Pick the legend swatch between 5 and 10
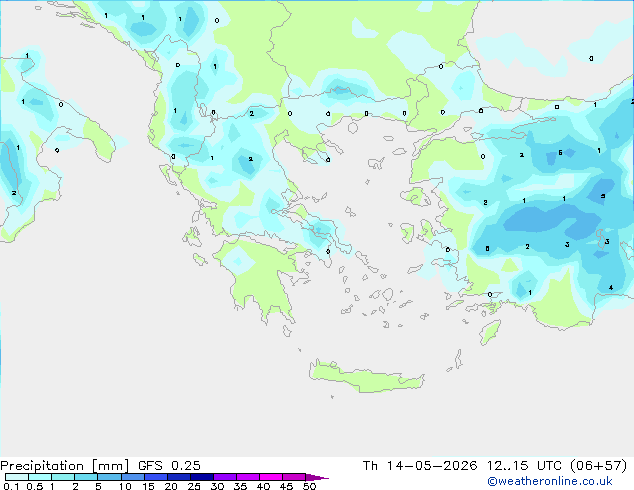The width and height of the screenshot is (634, 490). click(109, 477)
